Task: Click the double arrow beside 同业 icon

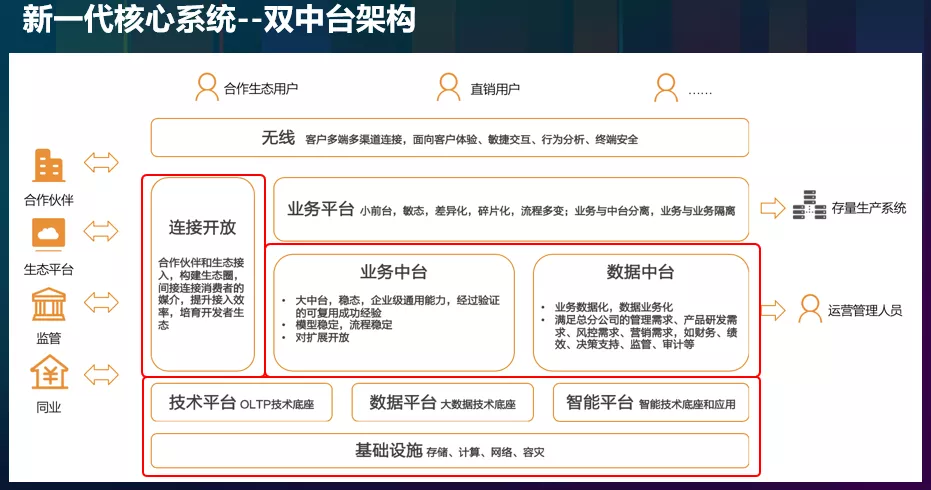Action: click(x=101, y=375)
